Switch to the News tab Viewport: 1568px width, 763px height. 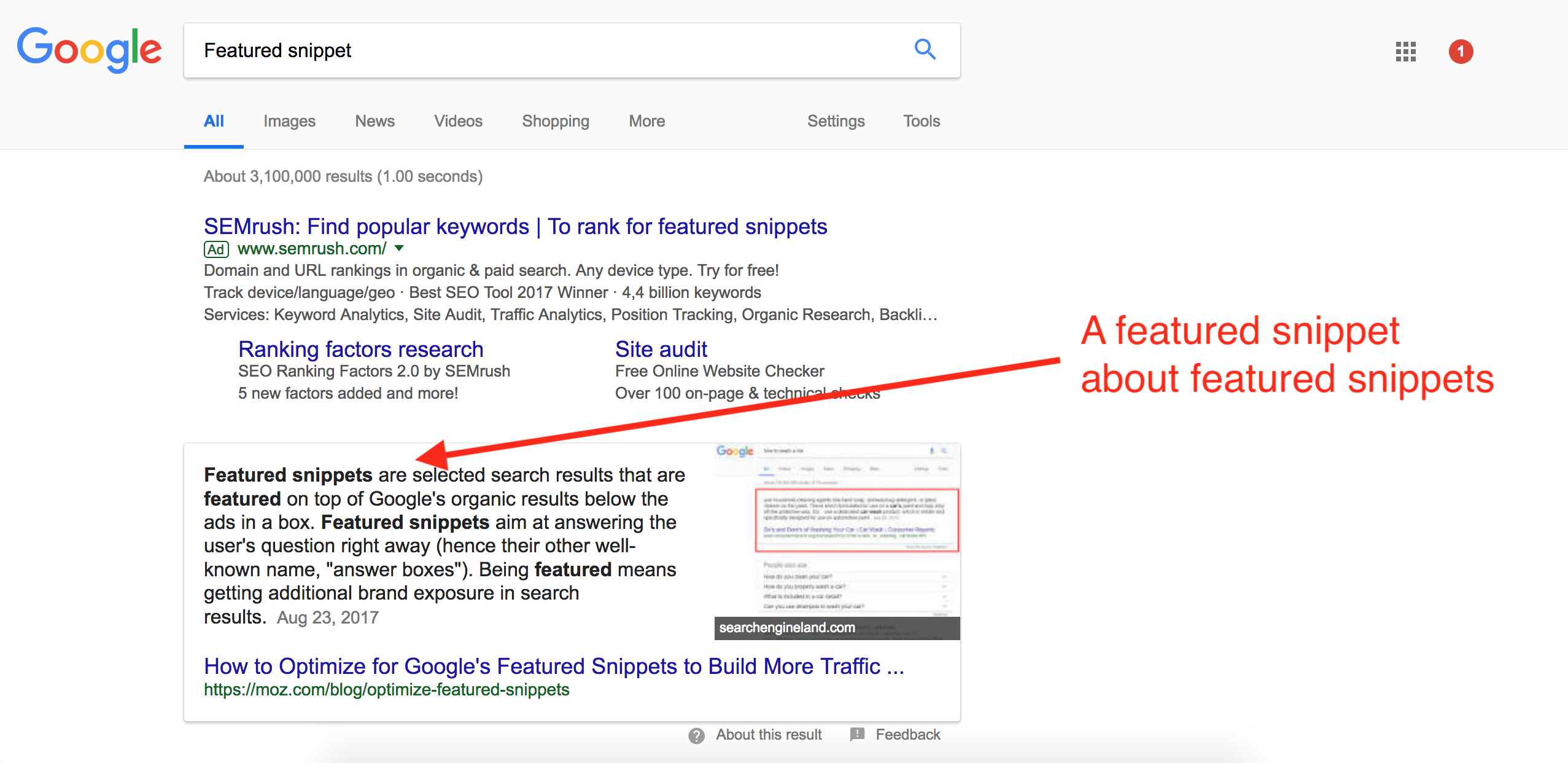[375, 121]
